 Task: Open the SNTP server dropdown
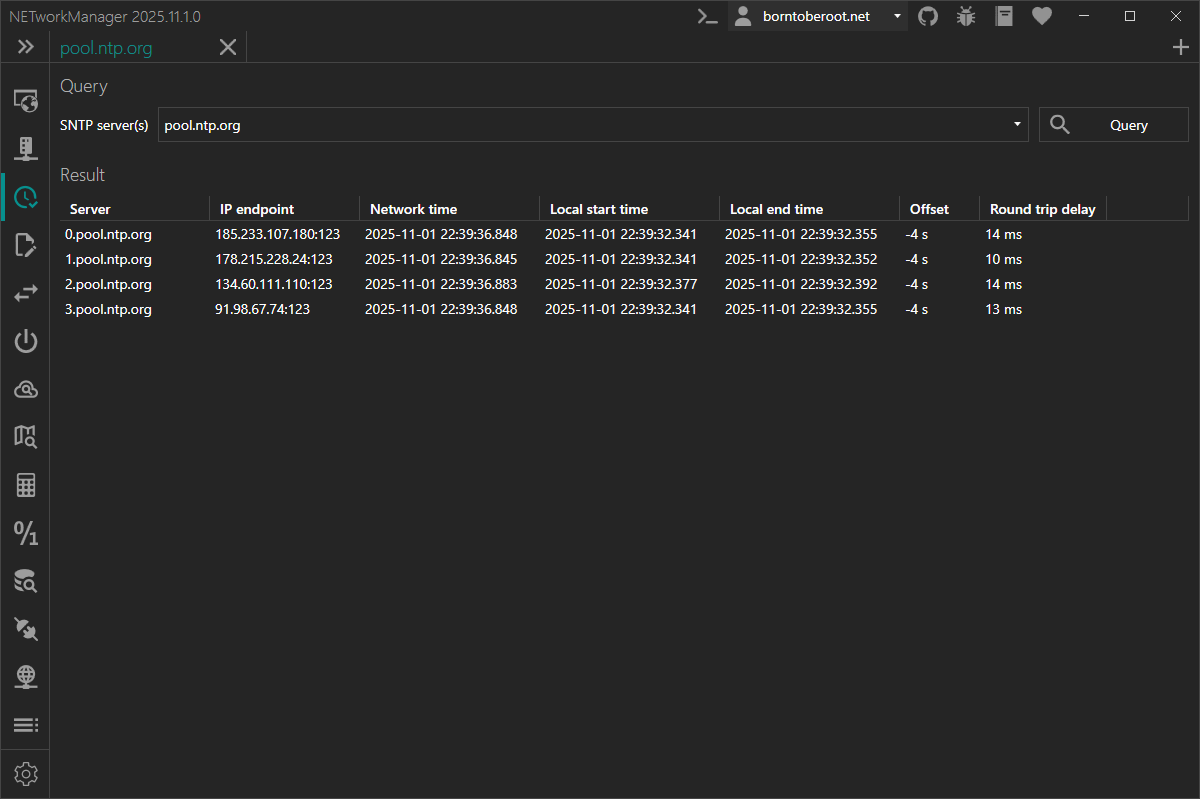(x=1016, y=124)
